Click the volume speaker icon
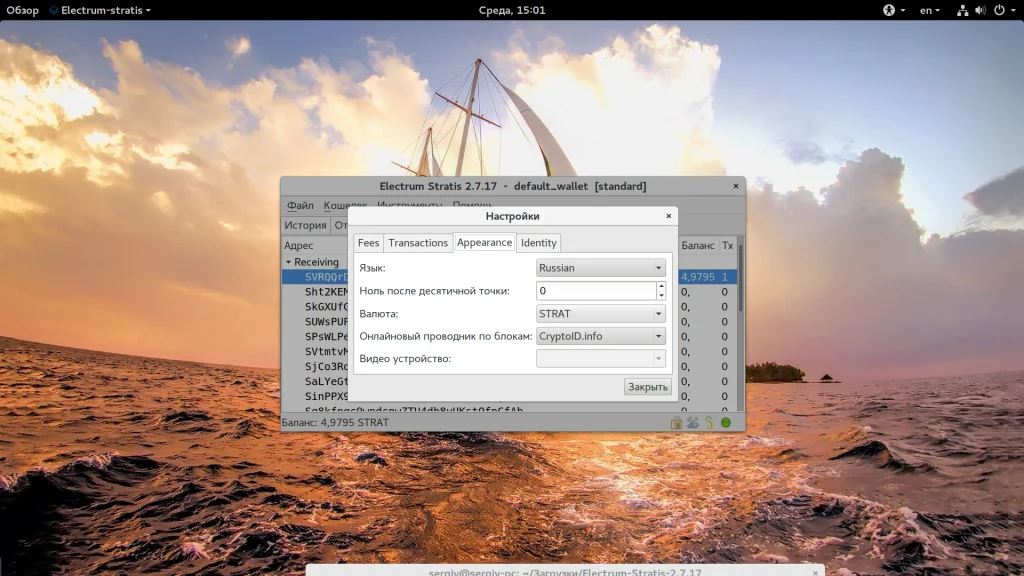Screen dimensions: 1024x576 980,10
